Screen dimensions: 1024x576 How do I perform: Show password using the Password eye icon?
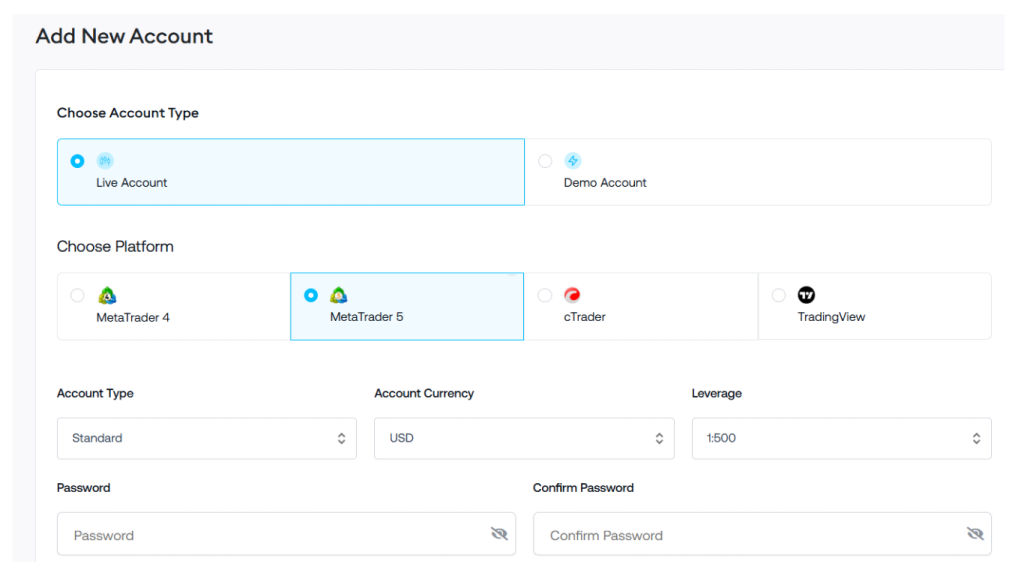point(499,534)
